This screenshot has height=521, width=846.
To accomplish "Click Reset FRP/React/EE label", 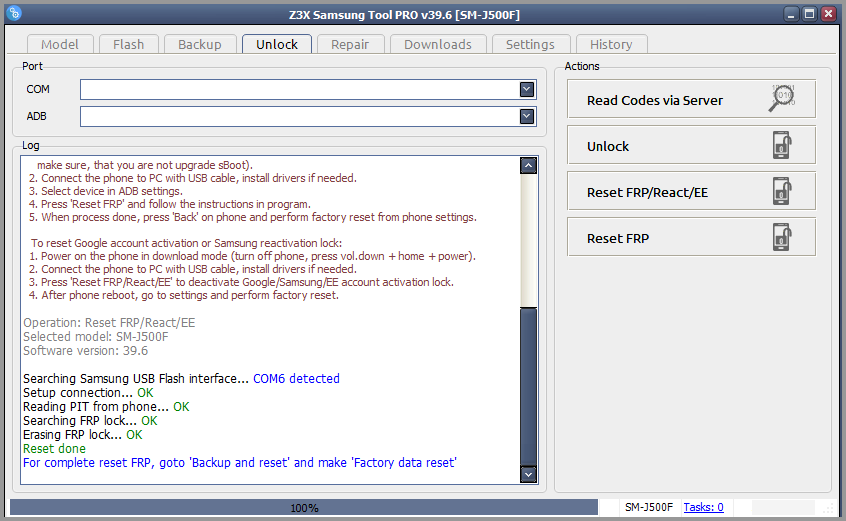I will point(647,192).
